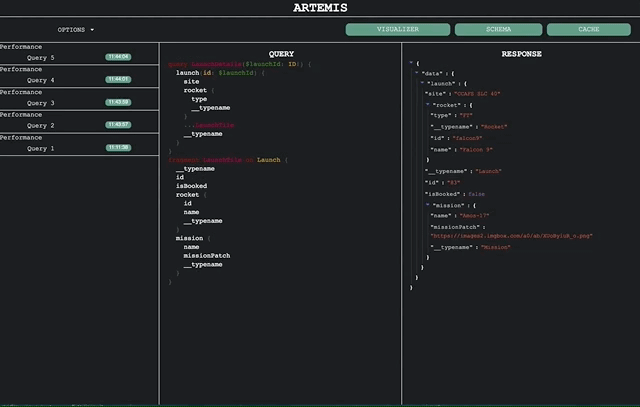Collapse the "rocket" node in response
Viewport: 640px width, 407px height.
pos(428,105)
